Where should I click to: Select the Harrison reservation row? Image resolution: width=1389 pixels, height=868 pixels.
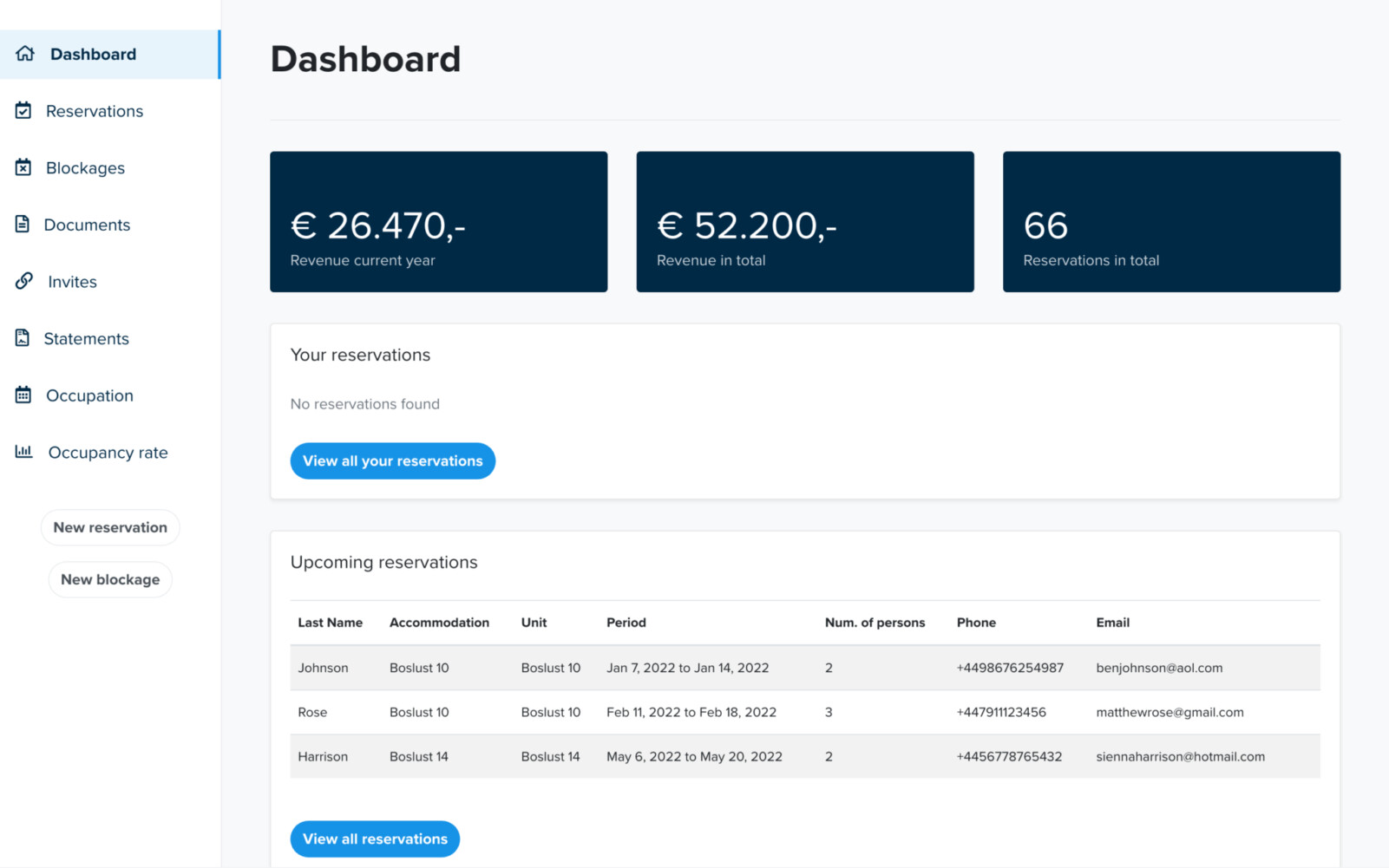click(x=804, y=756)
